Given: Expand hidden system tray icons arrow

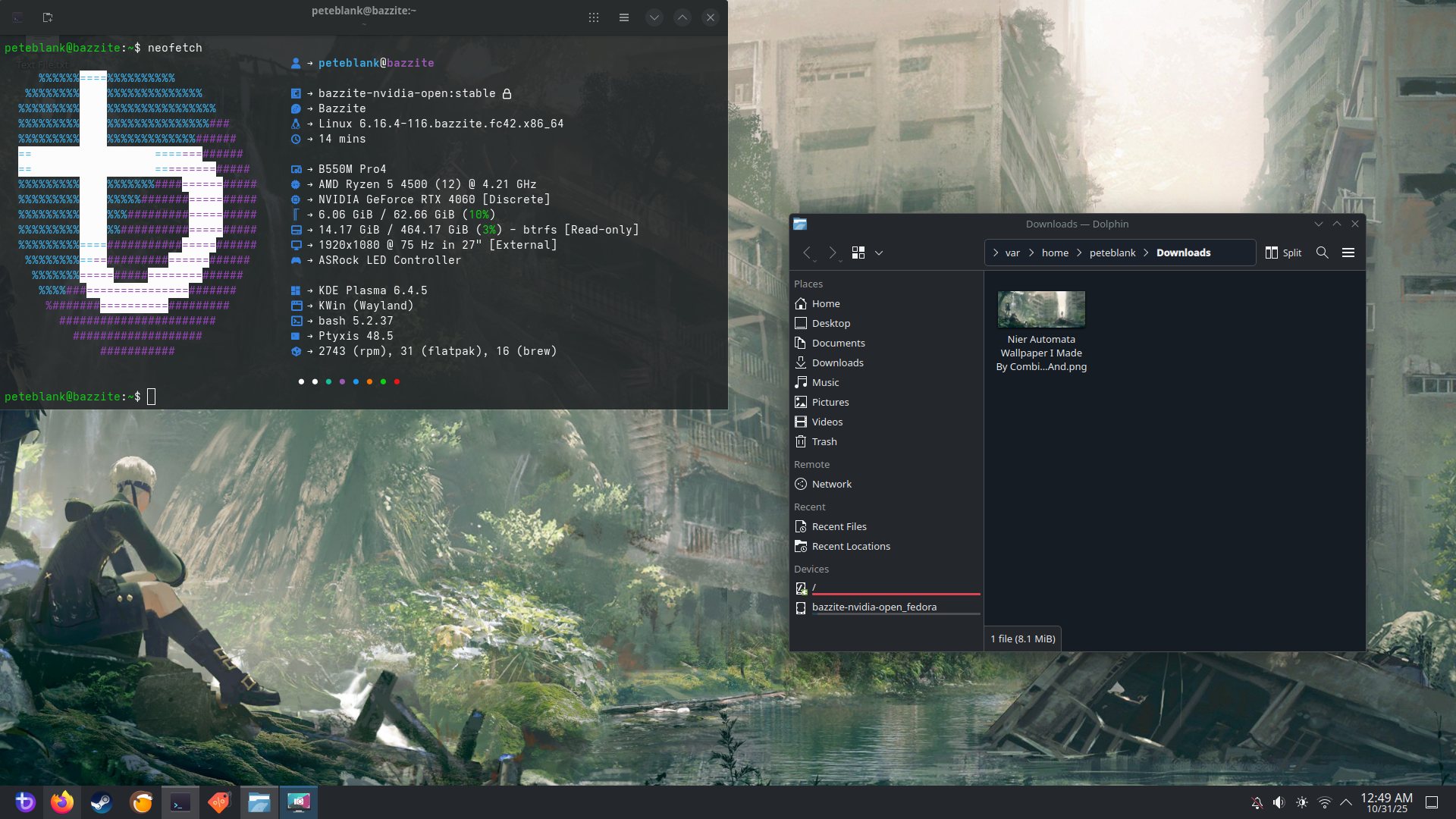Looking at the screenshot, I should 1346,802.
